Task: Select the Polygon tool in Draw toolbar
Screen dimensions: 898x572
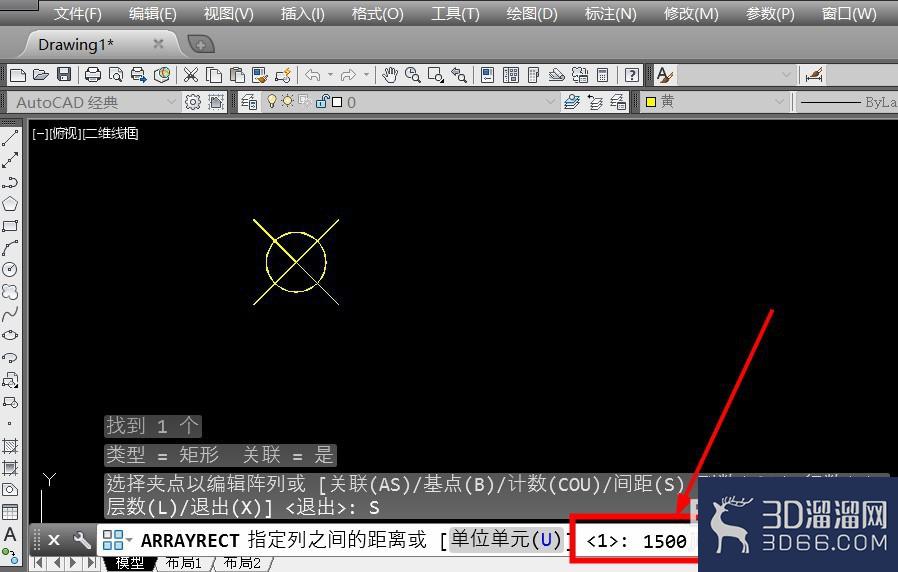Action: pos(10,204)
